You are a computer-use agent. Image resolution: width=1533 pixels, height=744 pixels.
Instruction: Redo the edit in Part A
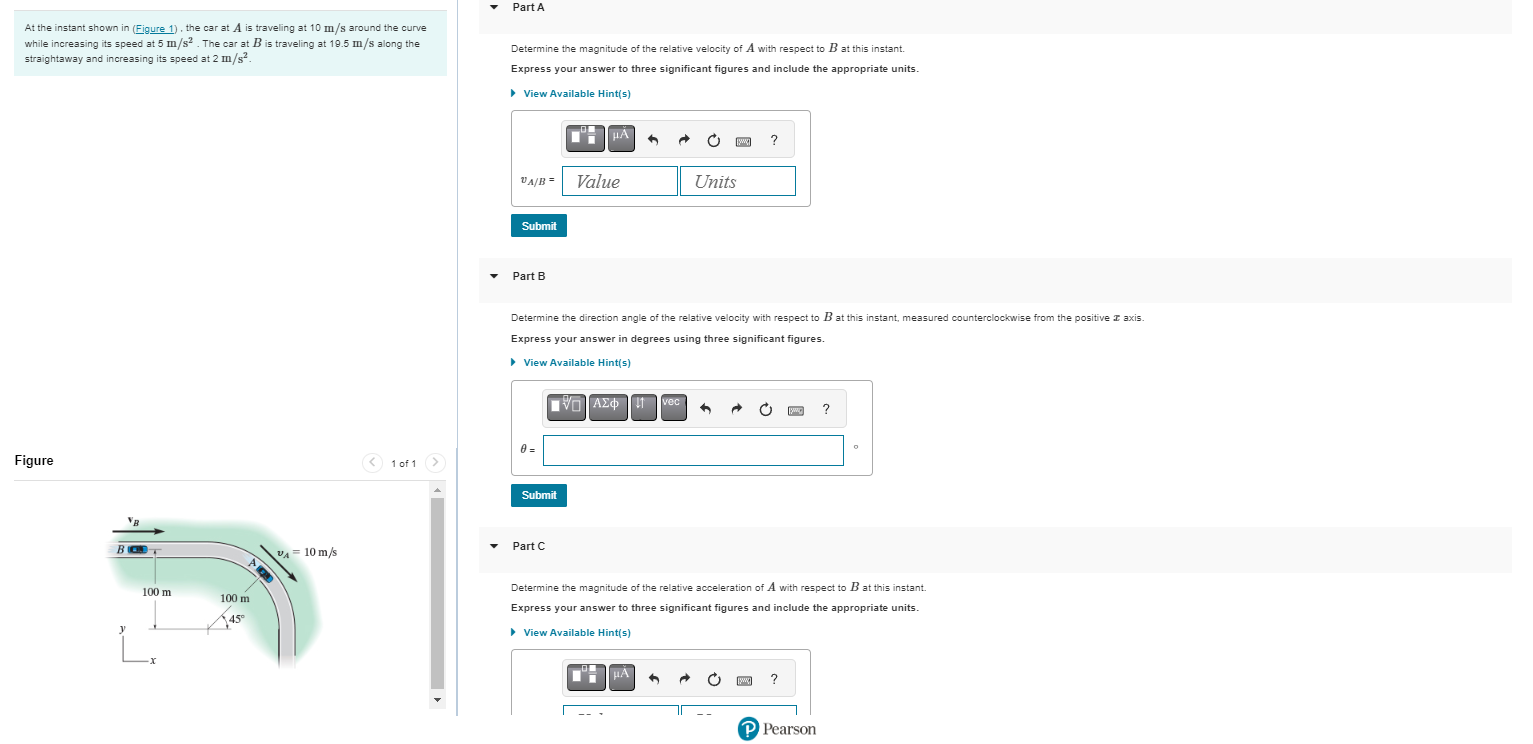tap(684, 141)
